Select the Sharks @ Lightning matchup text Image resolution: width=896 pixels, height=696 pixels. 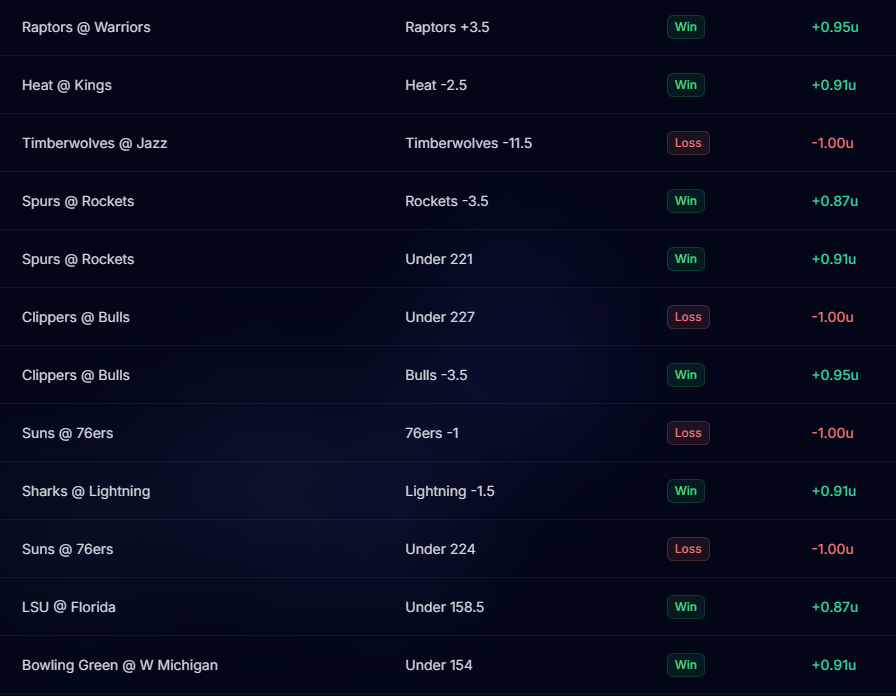[x=86, y=491]
